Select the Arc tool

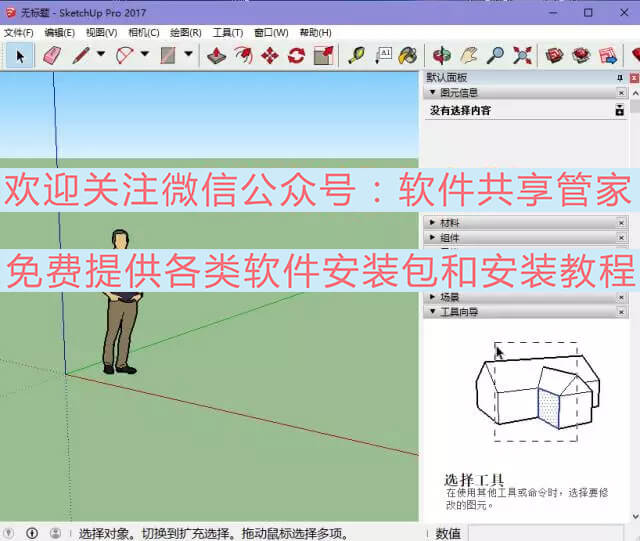pyautogui.click(x=124, y=55)
